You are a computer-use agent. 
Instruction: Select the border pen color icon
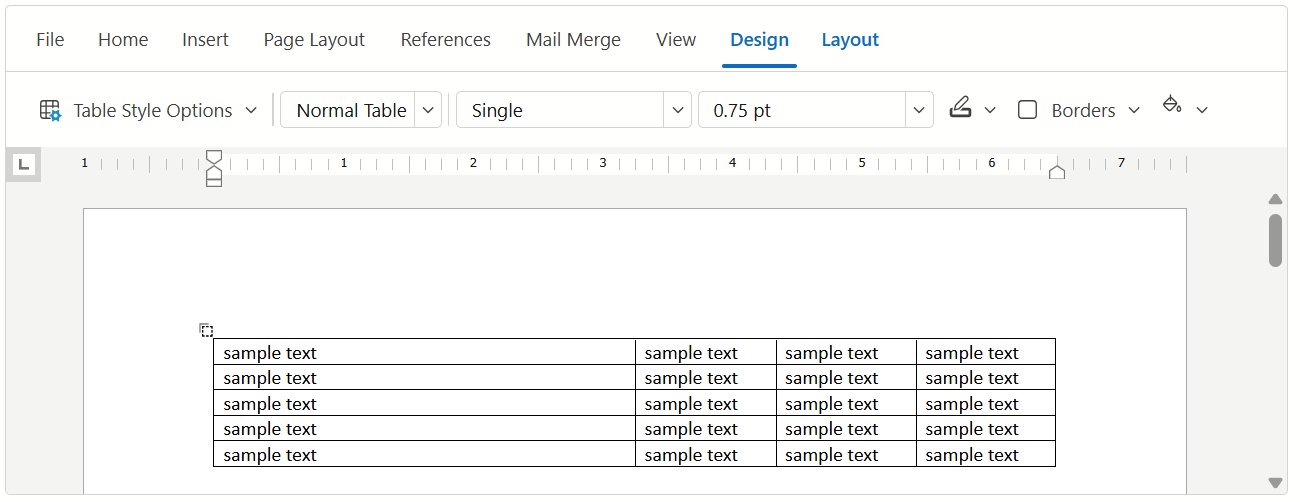[960, 108]
